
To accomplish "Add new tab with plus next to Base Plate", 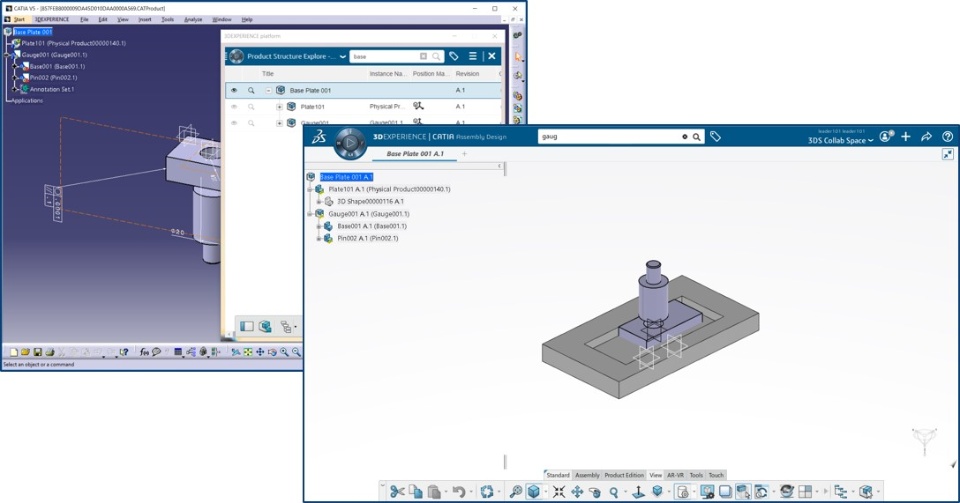I will point(464,154).
